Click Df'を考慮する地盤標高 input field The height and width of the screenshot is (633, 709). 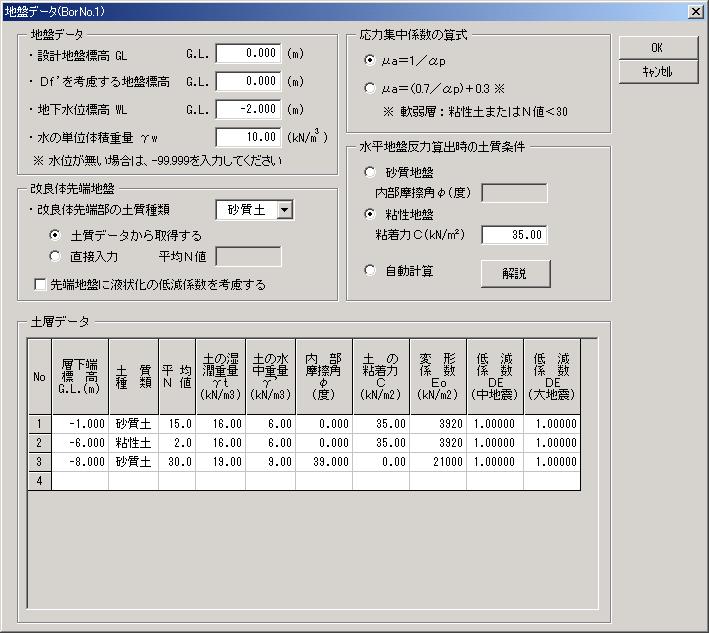pos(248,81)
